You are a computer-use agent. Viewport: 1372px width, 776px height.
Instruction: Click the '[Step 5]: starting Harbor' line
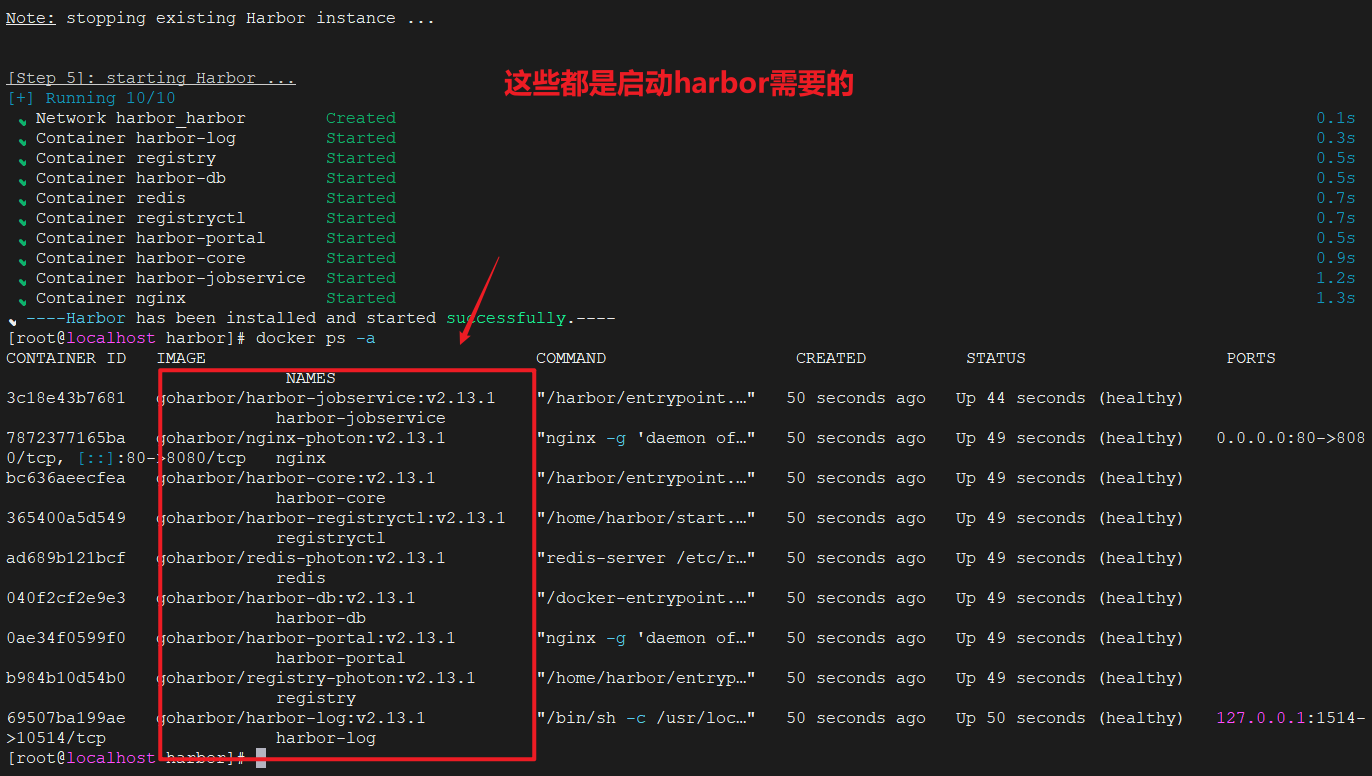tap(151, 78)
